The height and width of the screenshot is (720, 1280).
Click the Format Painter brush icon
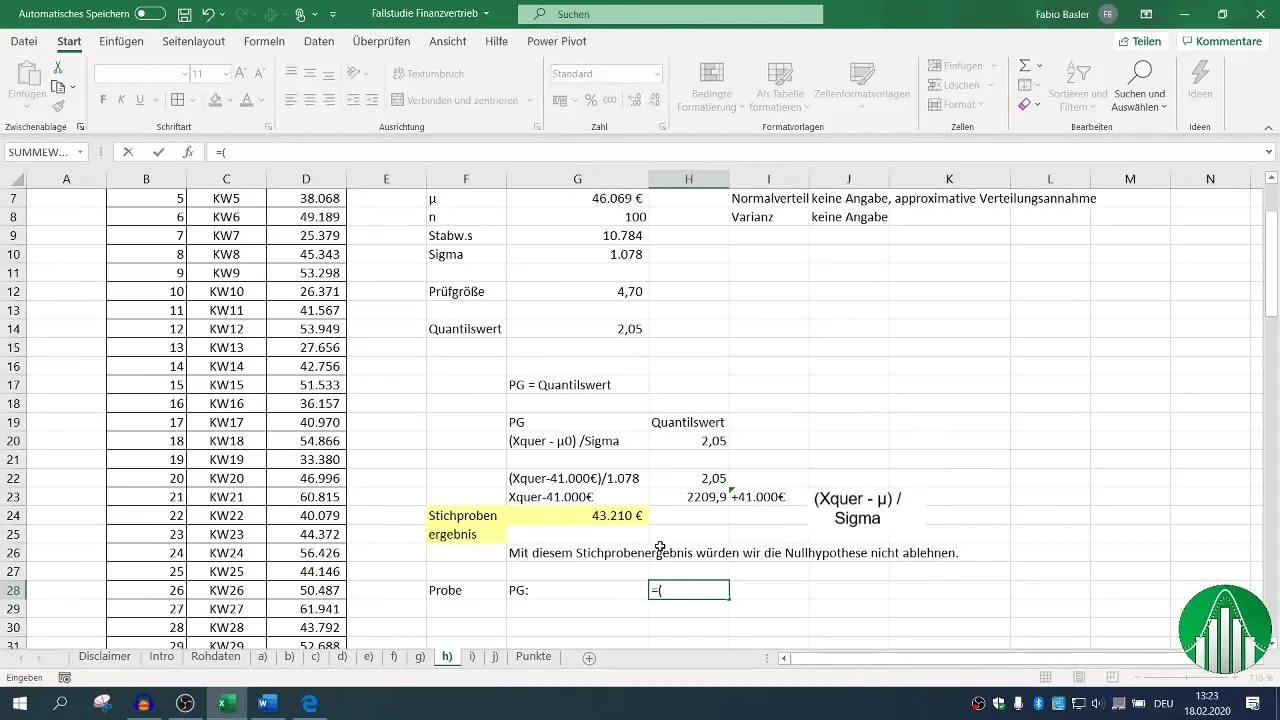58,106
